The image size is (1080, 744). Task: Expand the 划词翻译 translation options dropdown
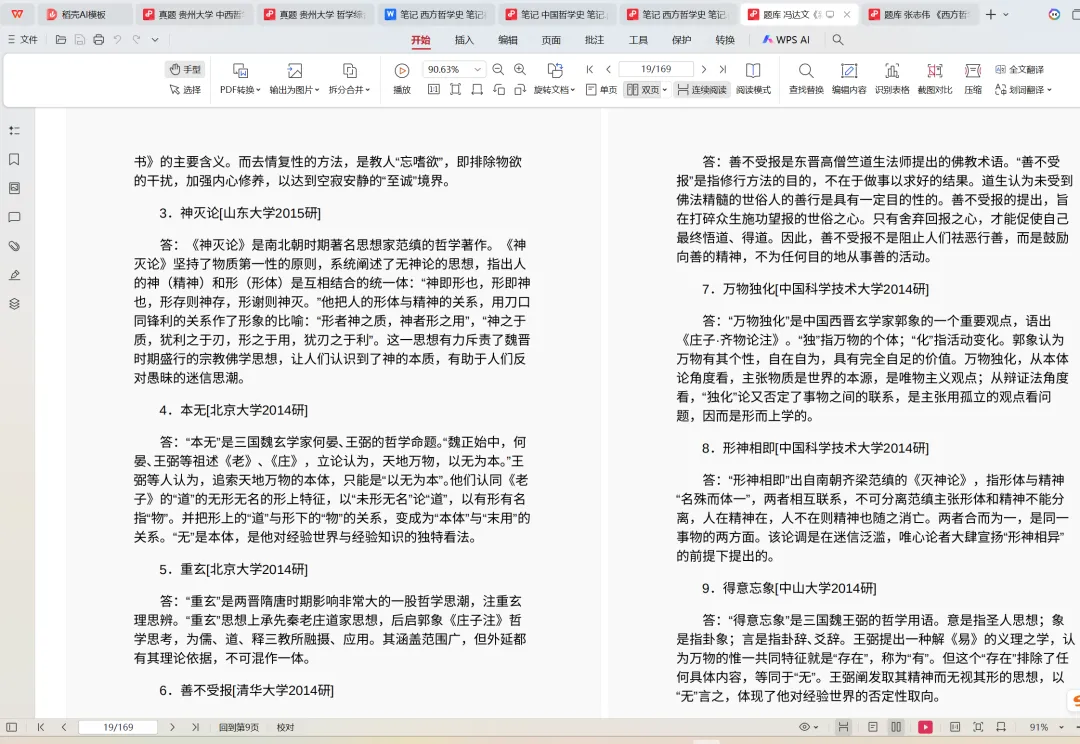click(1049, 89)
